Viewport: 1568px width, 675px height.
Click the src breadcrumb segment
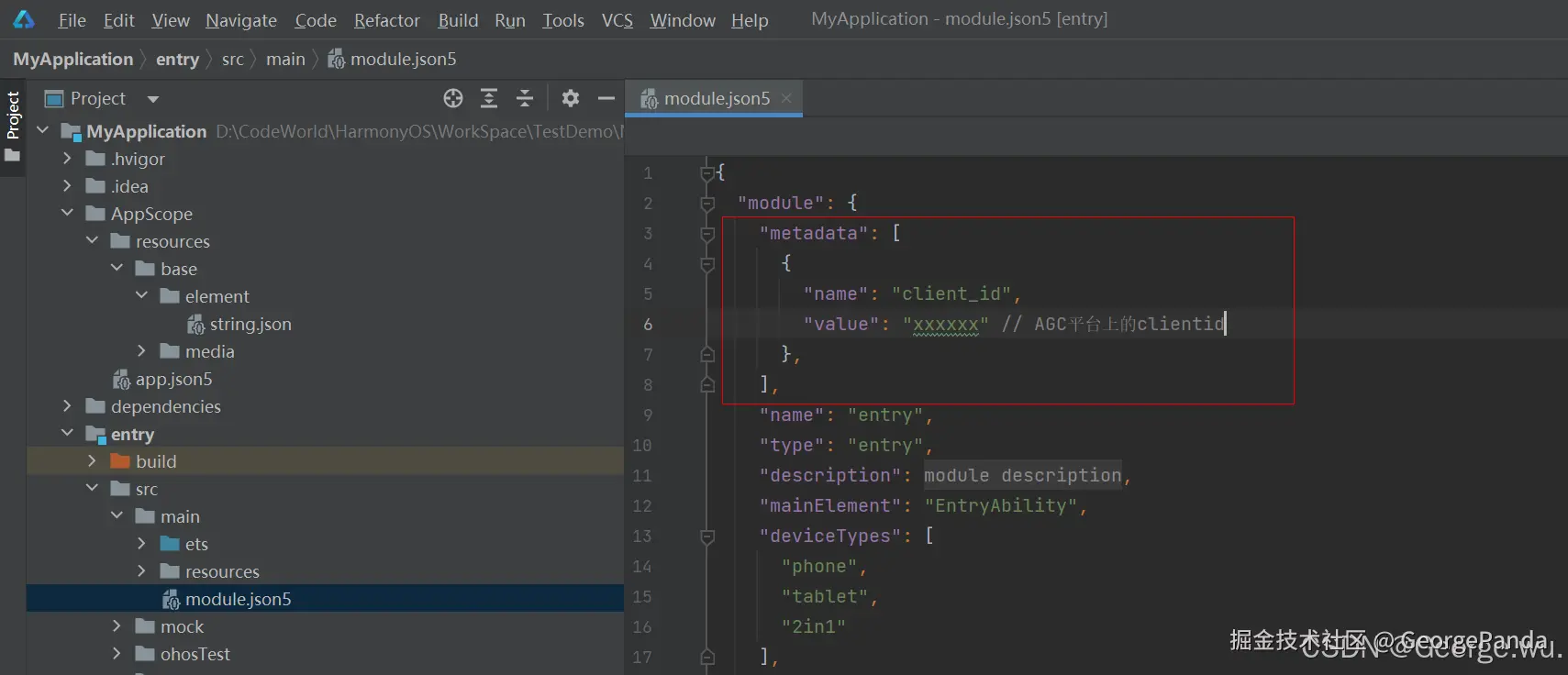click(233, 59)
